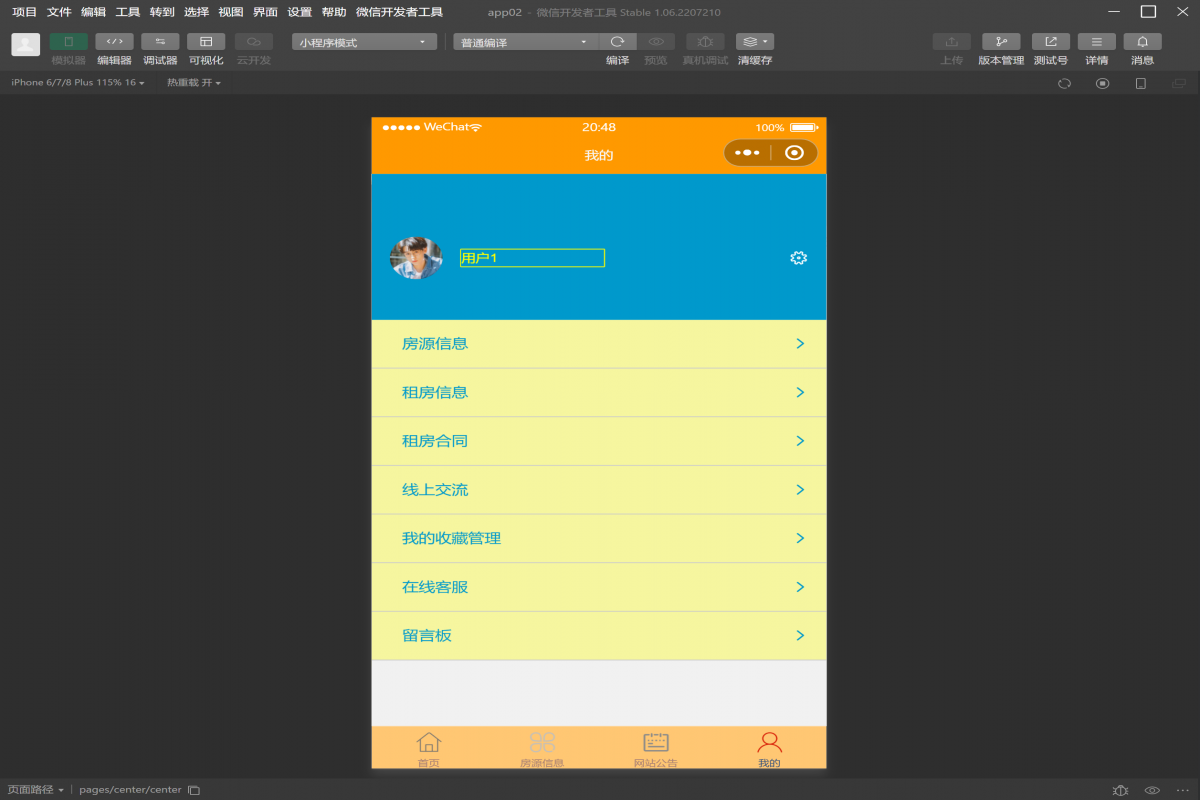Click the detach simulator window icon
1200x800 pixels.
[x=1179, y=84]
